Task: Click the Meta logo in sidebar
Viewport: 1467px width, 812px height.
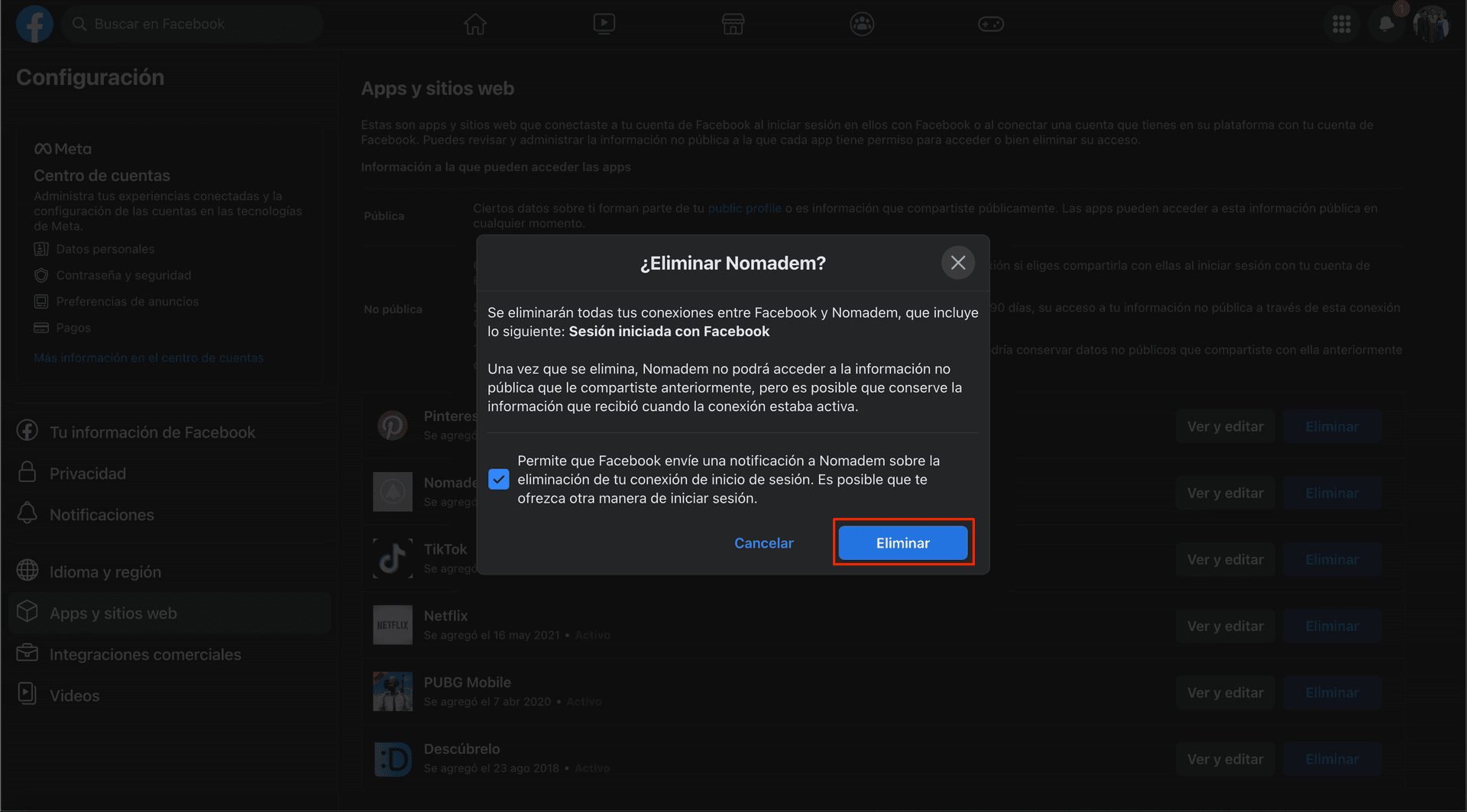Action: click(x=63, y=149)
